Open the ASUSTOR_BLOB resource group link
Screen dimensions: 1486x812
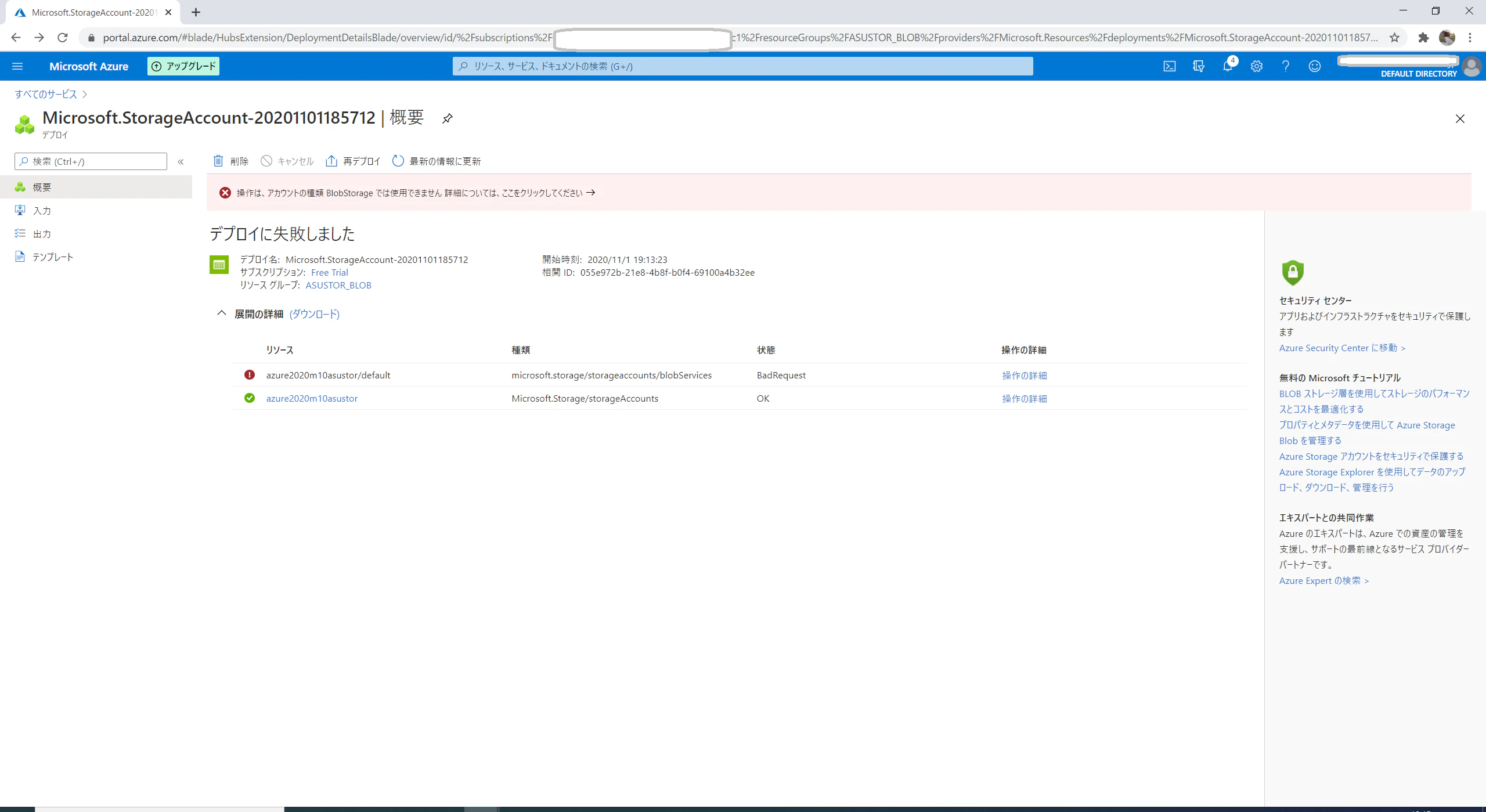click(x=338, y=285)
